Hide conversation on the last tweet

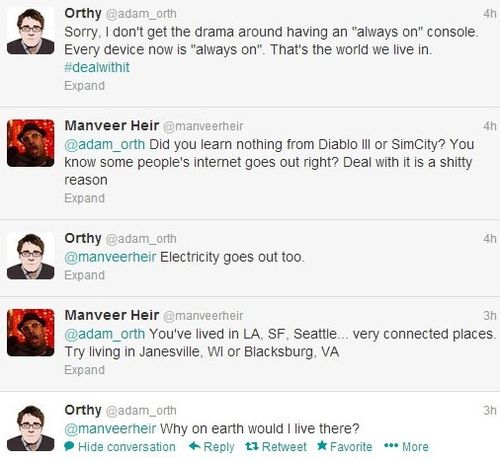click(x=120, y=447)
